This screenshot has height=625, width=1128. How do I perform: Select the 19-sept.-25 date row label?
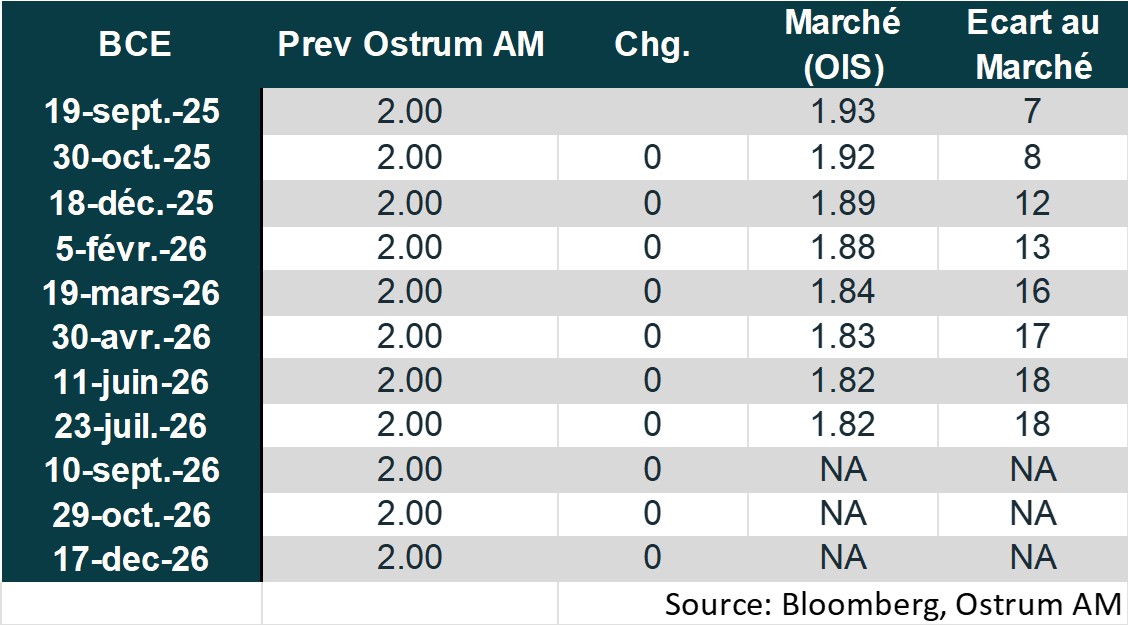click(132, 112)
